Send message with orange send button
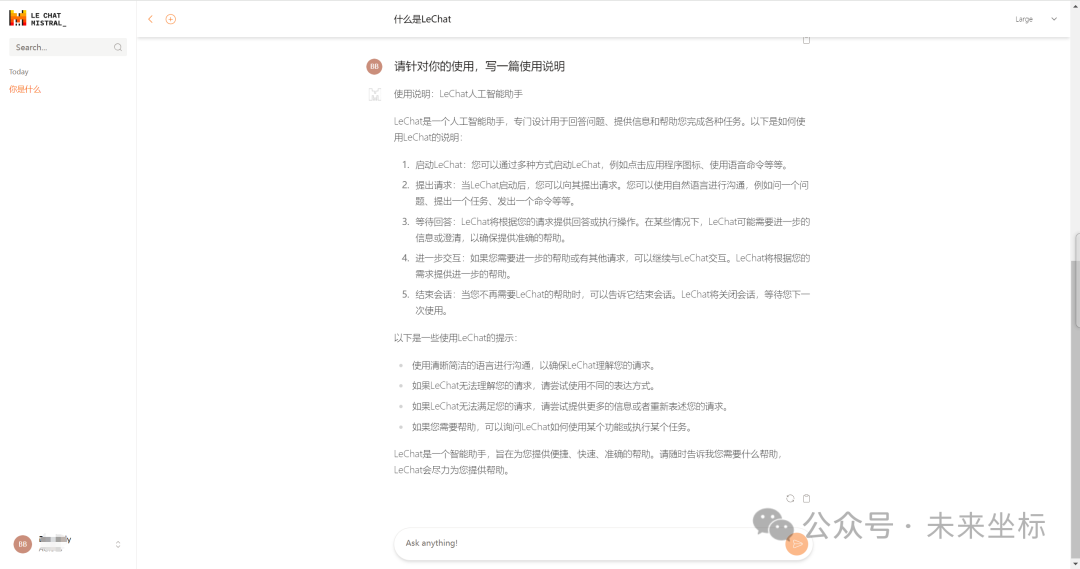The height and width of the screenshot is (569, 1080). (797, 544)
